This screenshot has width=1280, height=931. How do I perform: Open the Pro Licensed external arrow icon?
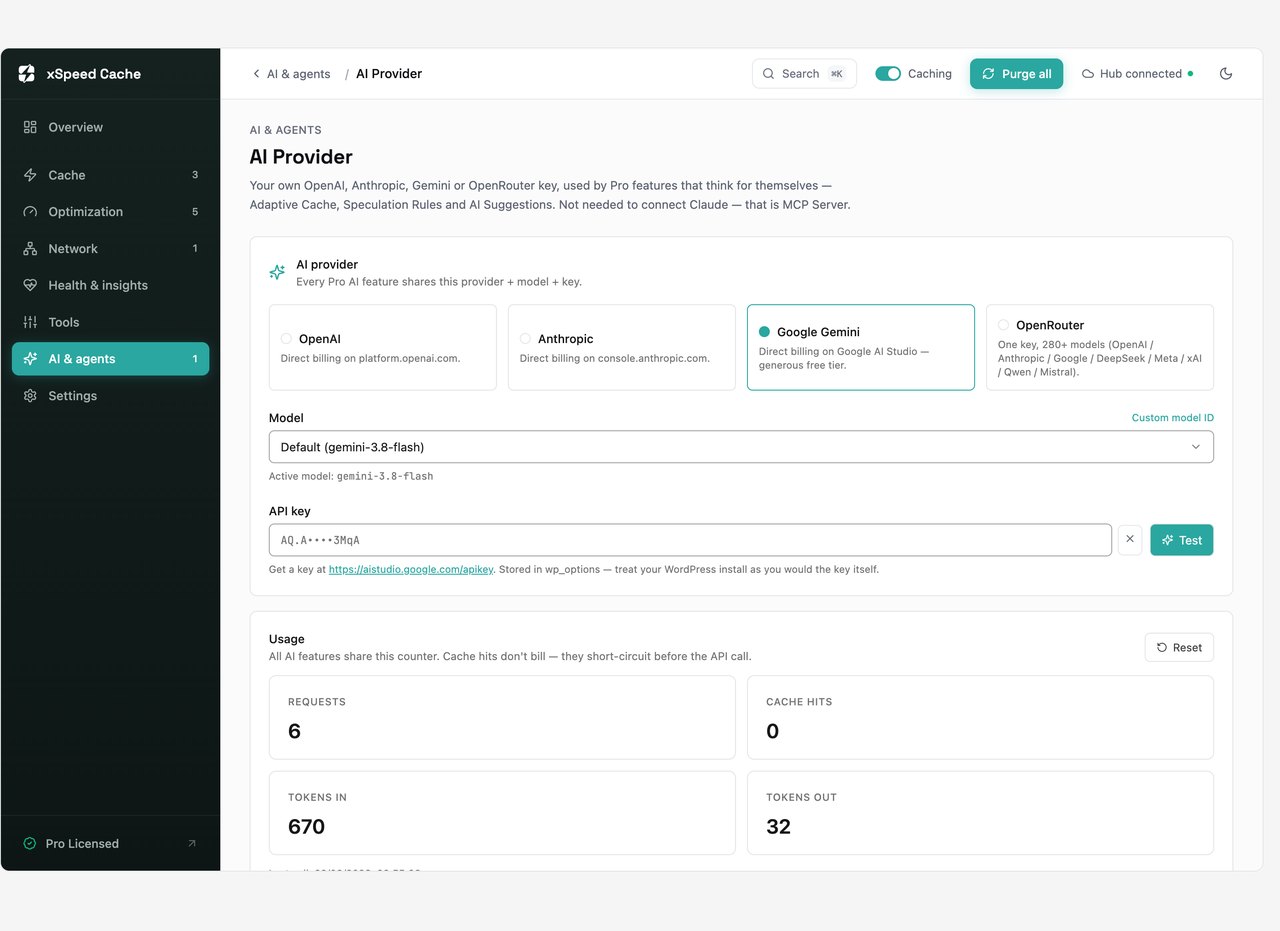pyautogui.click(x=192, y=844)
